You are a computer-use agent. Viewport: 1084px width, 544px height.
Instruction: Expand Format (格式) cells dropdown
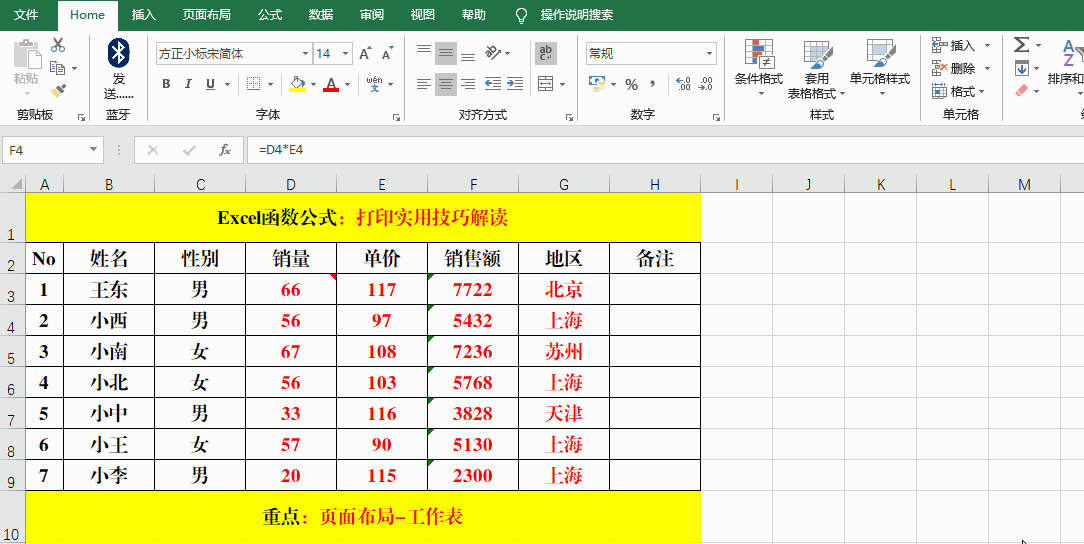pos(982,91)
